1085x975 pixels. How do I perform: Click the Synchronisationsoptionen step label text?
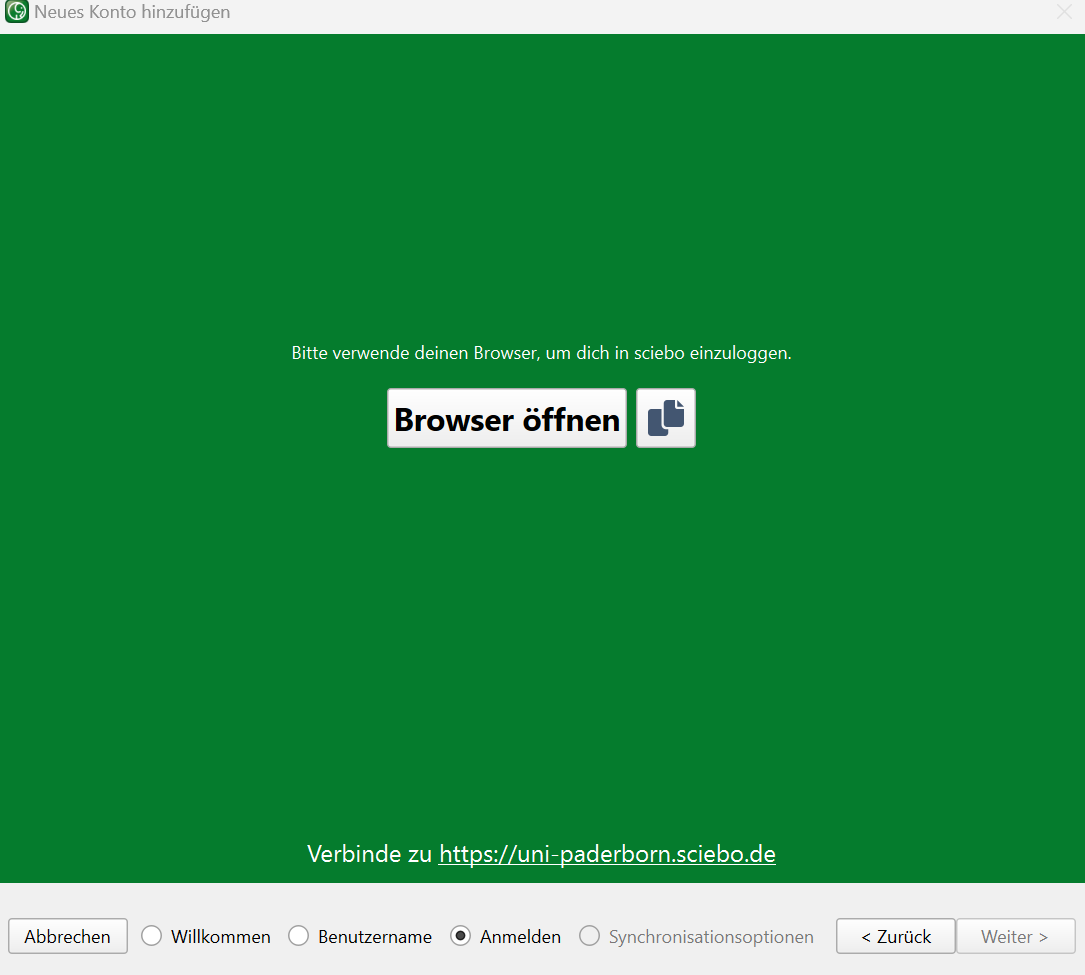point(711,937)
